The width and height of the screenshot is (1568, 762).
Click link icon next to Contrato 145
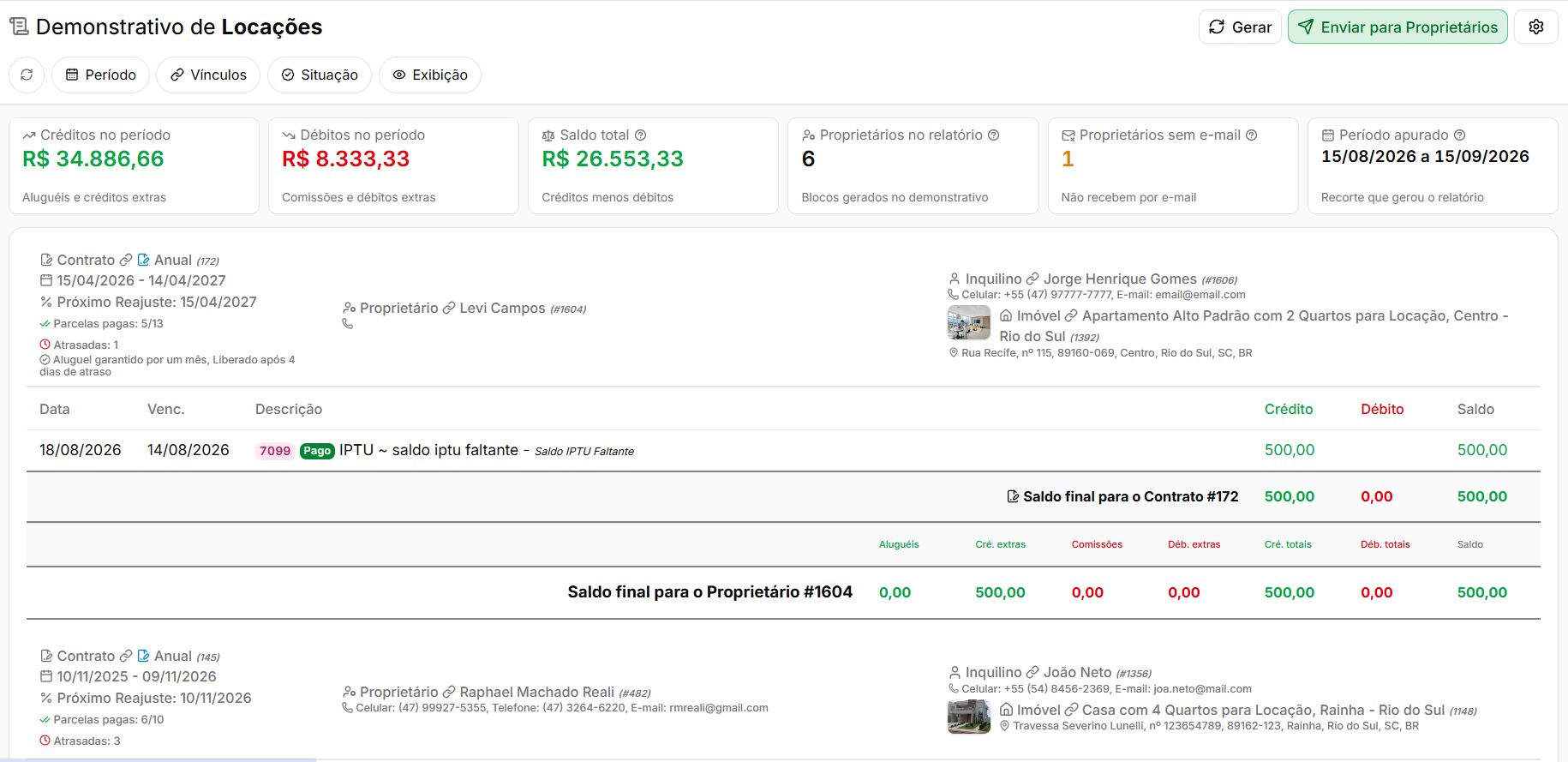(x=126, y=656)
